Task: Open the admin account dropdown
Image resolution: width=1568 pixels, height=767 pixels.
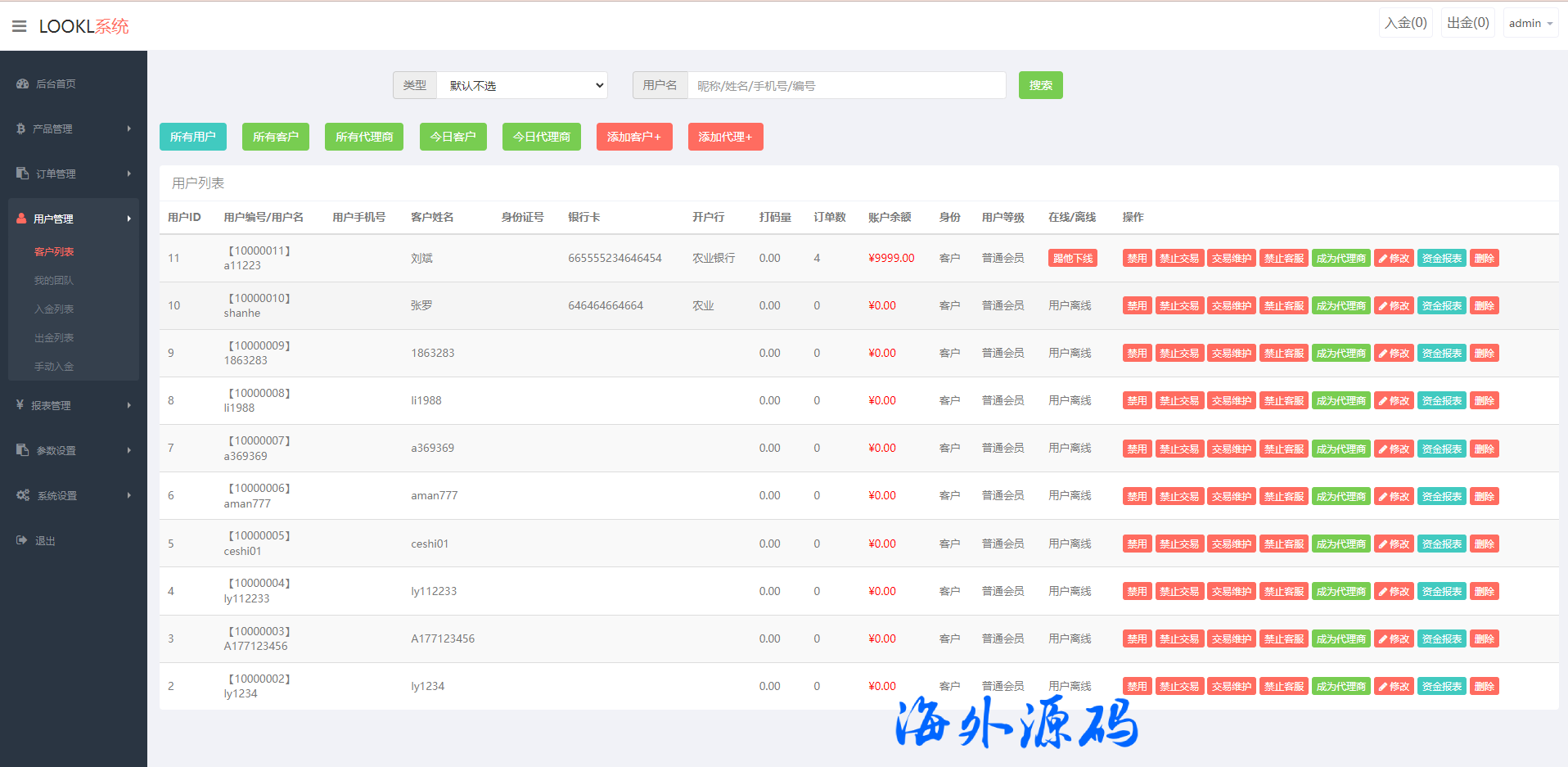Action: coord(1530,23)
